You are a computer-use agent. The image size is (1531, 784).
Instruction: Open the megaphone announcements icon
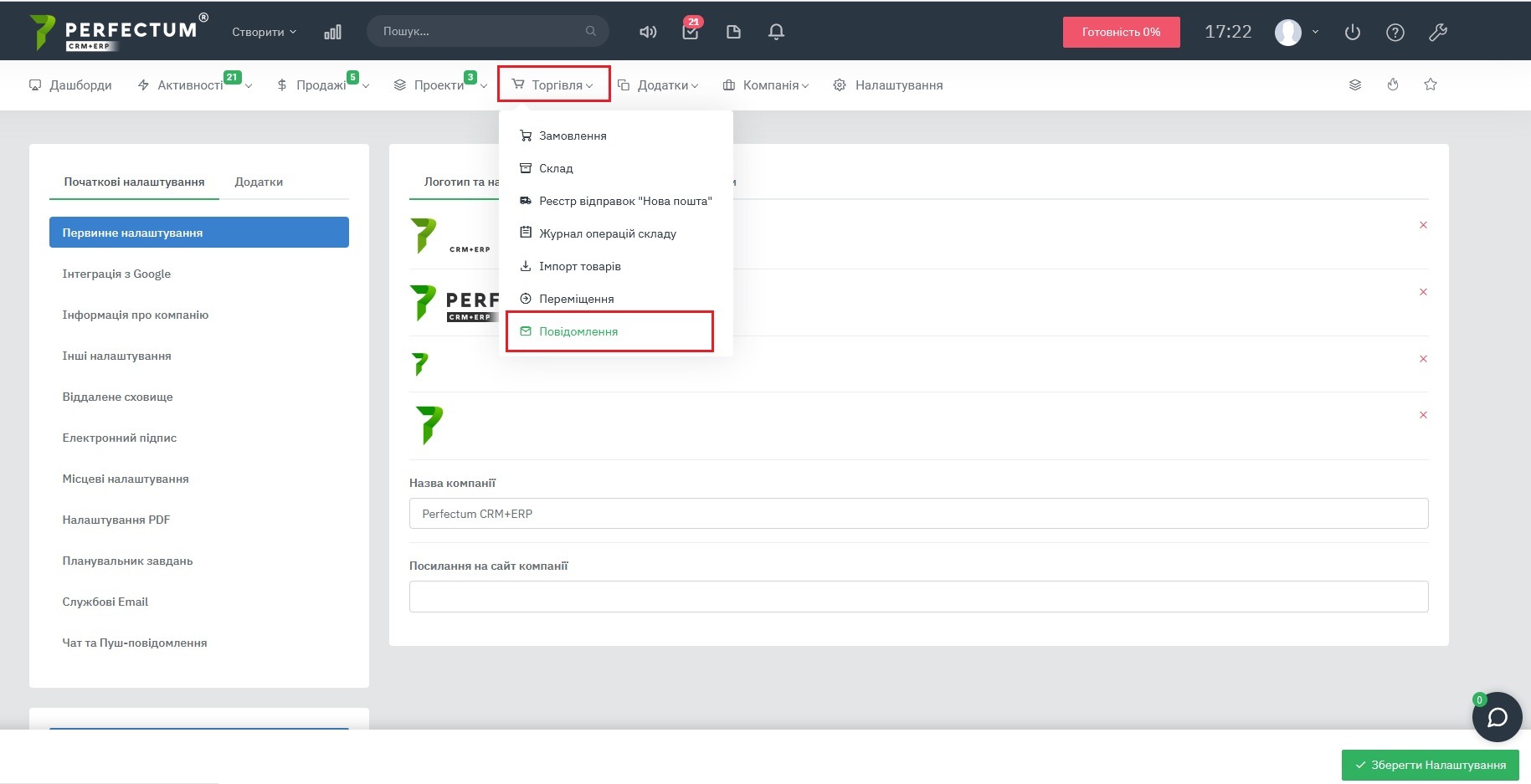tap(648, 32)
